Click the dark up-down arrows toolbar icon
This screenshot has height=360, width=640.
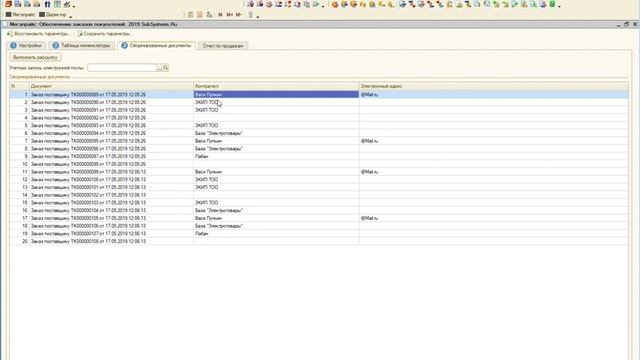47,4
